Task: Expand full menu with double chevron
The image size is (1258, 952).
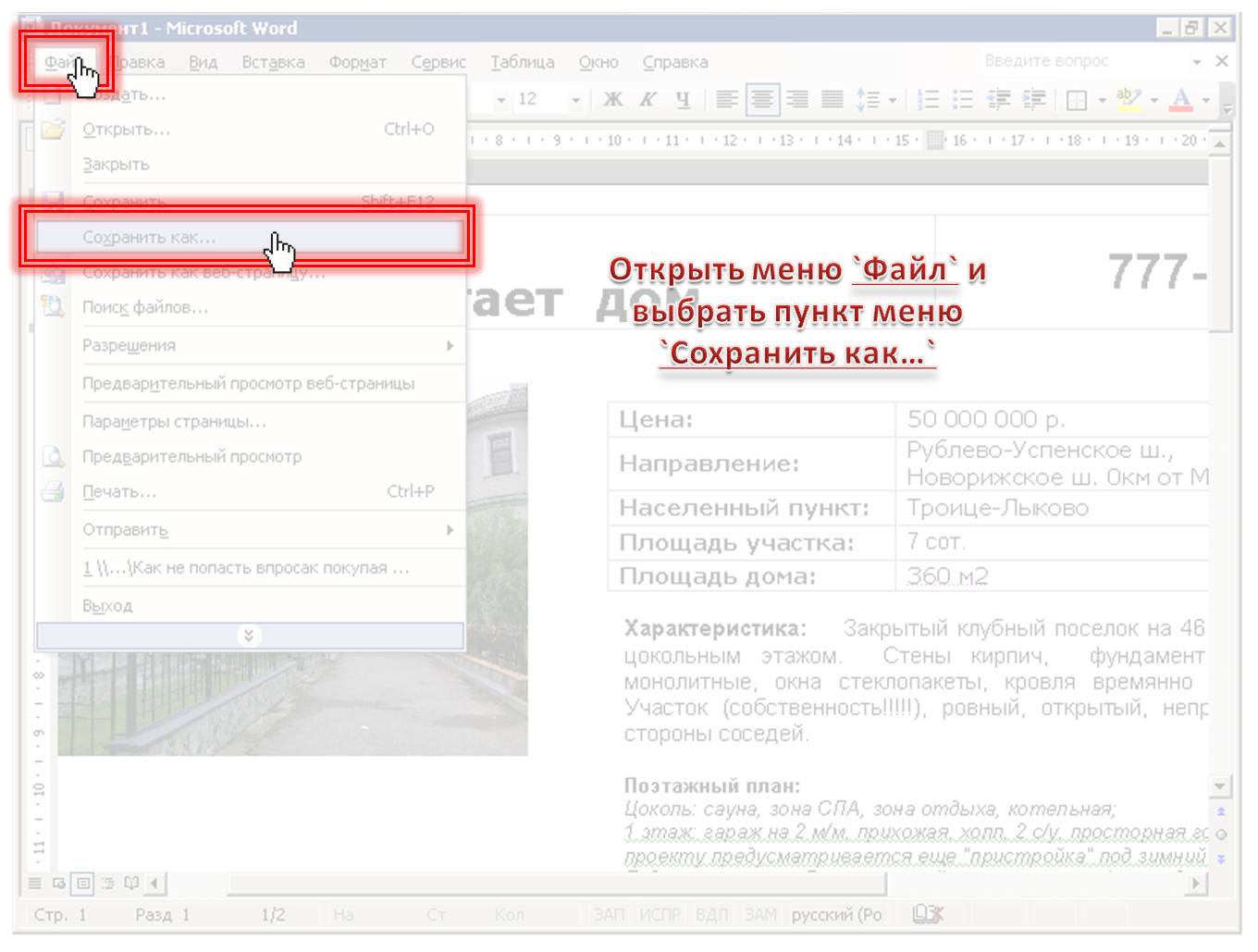Action: tap(250, 636)
